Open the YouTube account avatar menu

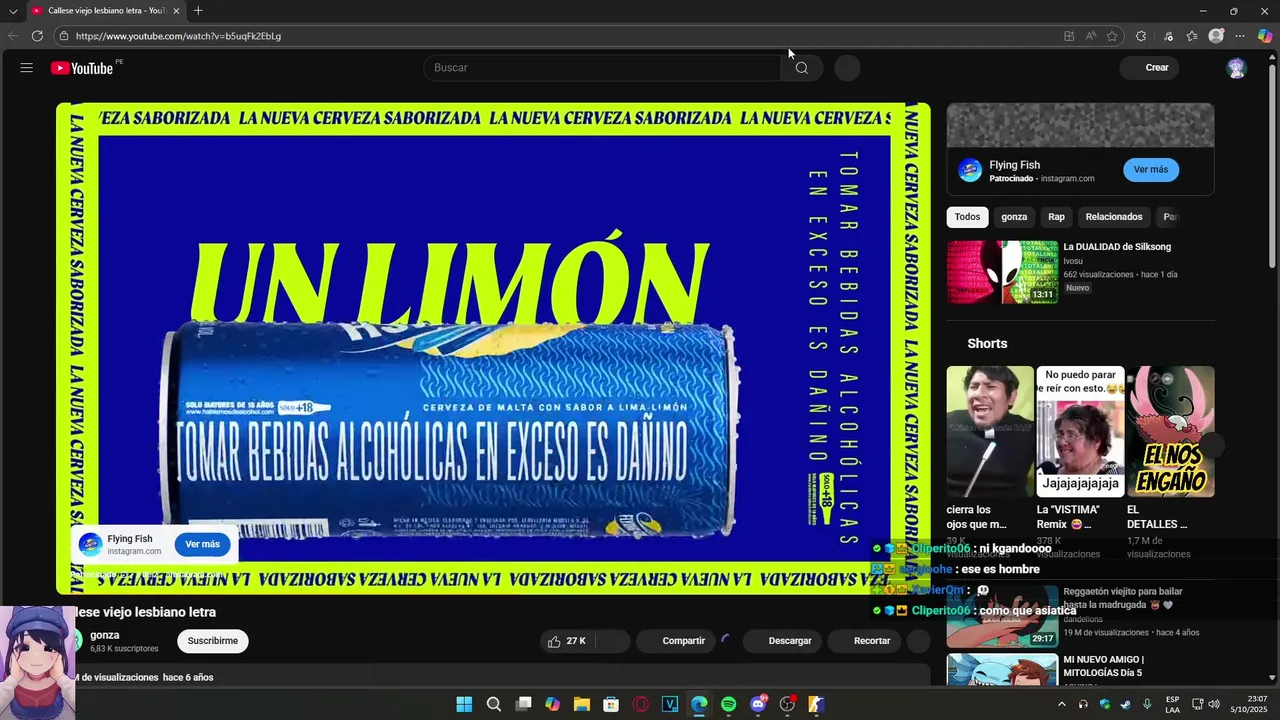tap(1236, 68)
